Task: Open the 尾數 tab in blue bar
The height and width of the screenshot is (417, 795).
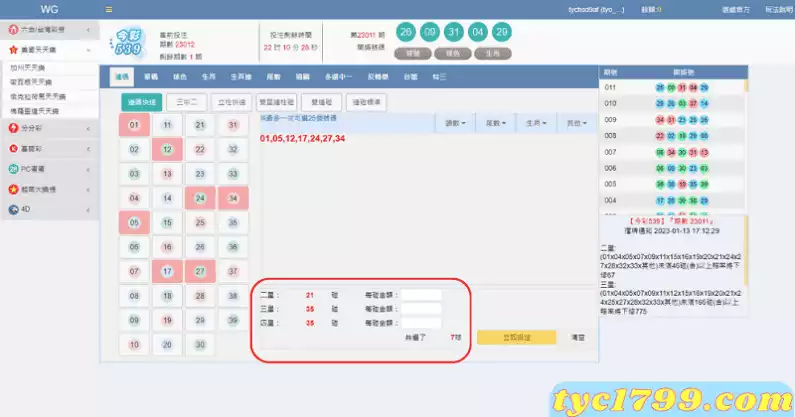Action: tap(274, 77)
